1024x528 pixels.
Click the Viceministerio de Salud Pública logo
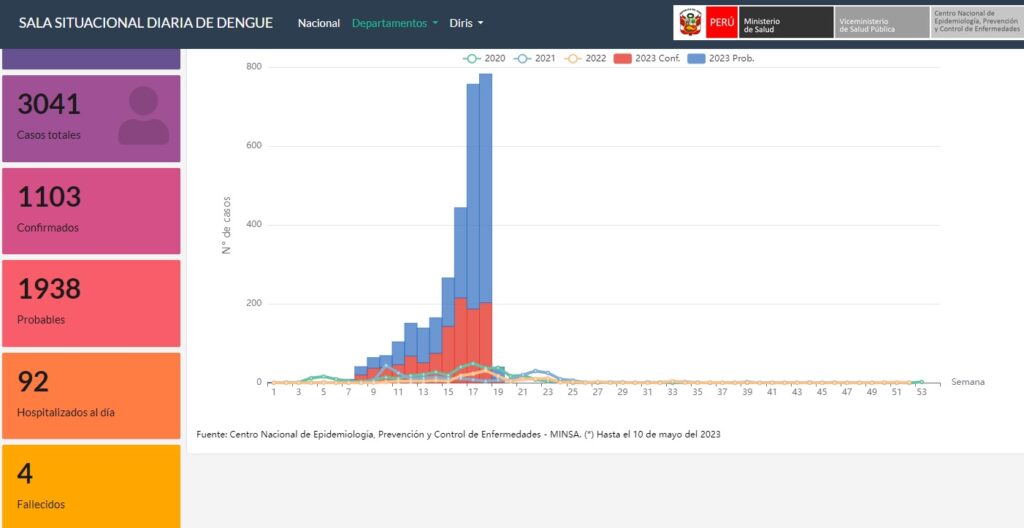[x=882, y=22]
